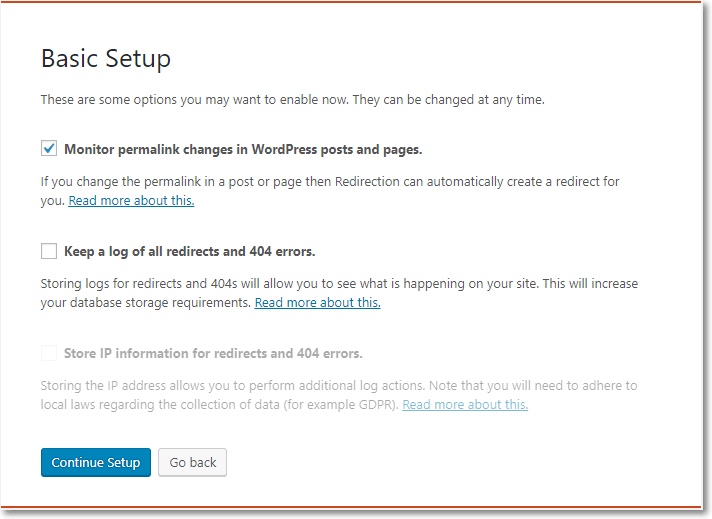Enable the Keep a log checkbox
The width and height of the screenshot is (712, 519).
click(x=49, y=251)
